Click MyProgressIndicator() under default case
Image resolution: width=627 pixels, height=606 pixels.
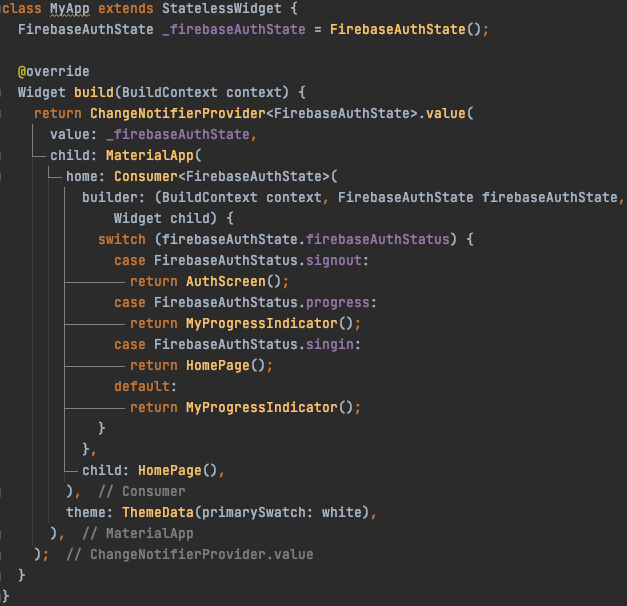270,408
